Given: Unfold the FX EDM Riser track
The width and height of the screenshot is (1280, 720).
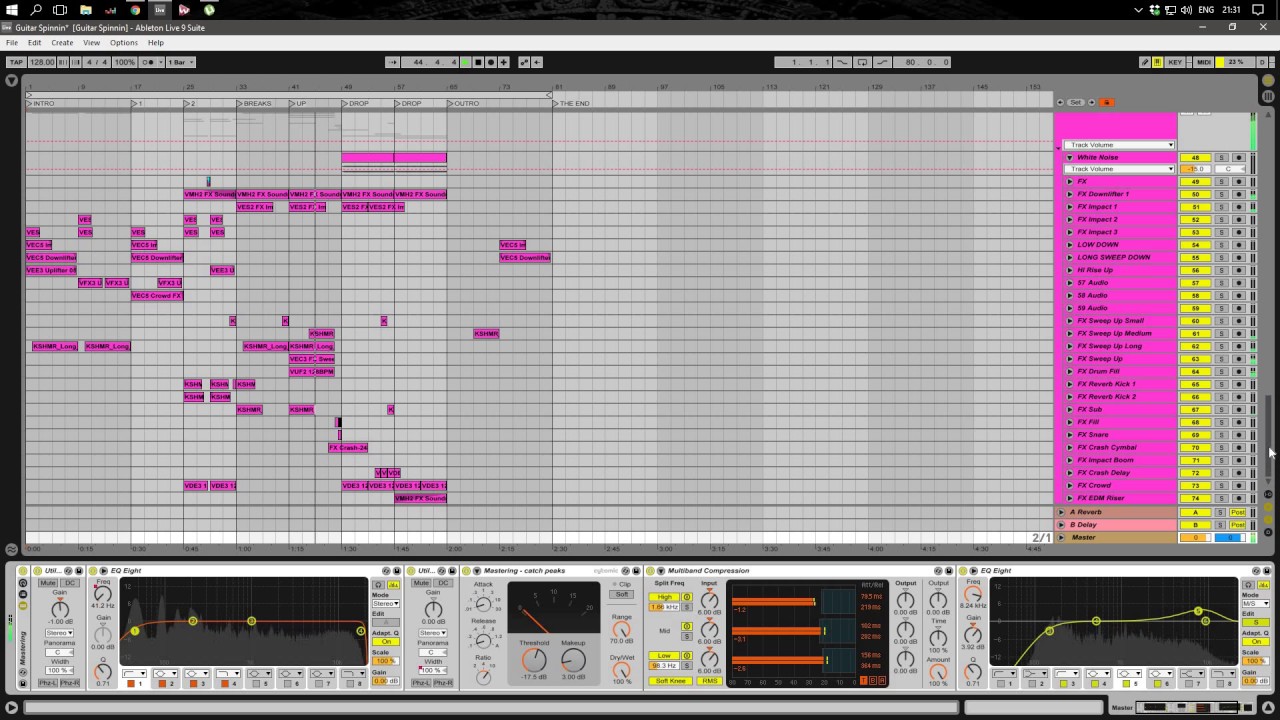Looking at the screenshot, I should point(1069,498).
